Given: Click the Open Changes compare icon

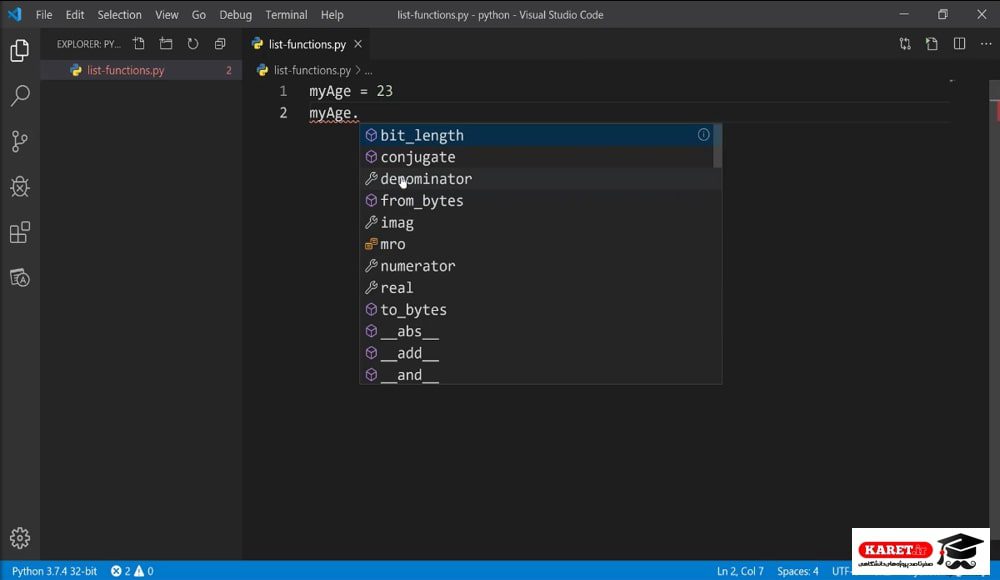Looking at the screenshot, I should pyautogui.click(x=905, y=43).
